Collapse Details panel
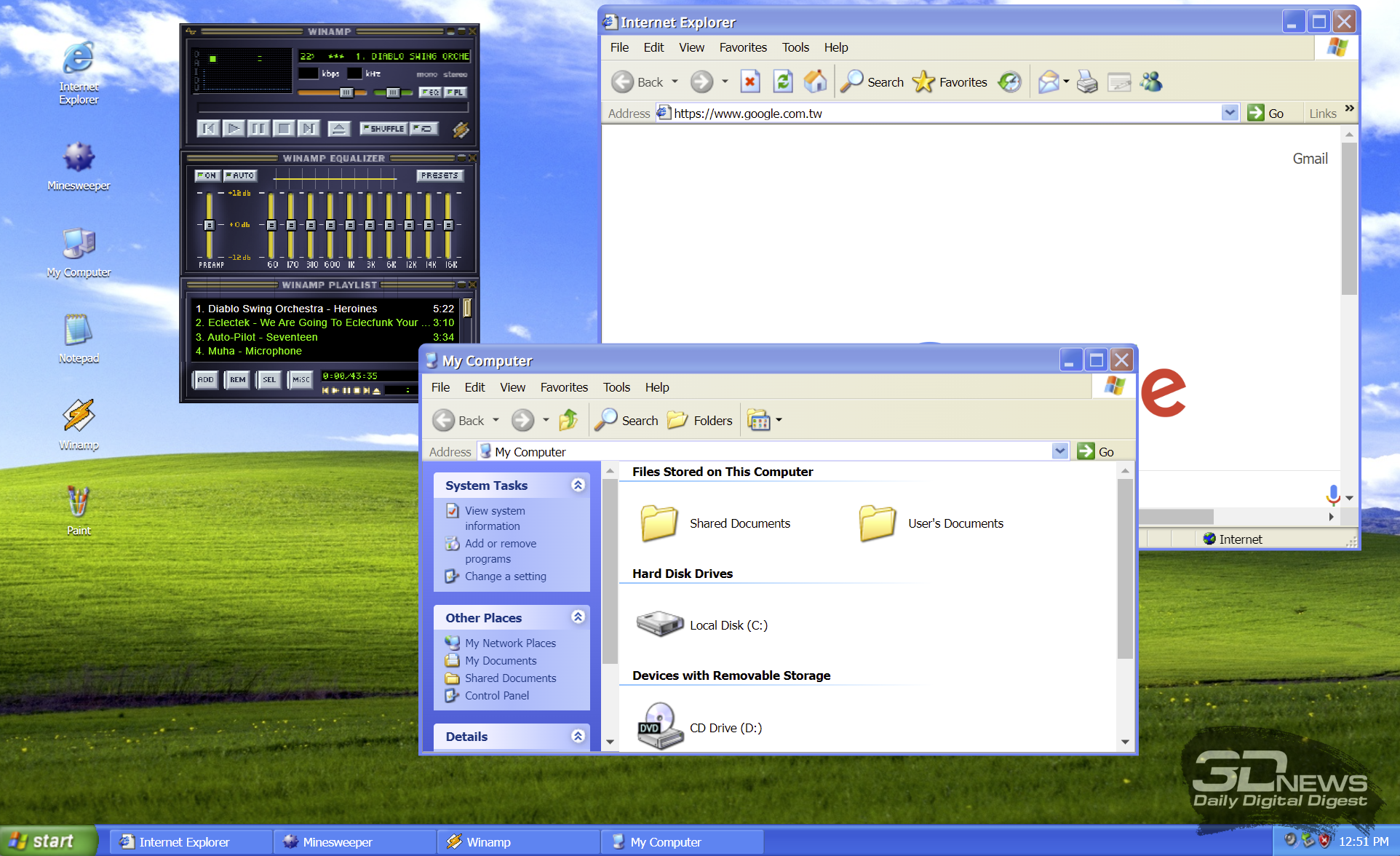 [x=578, y=736]
